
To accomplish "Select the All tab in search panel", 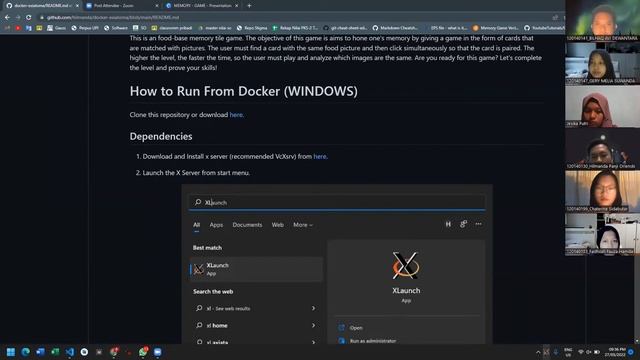I will [x=197, y=225].
